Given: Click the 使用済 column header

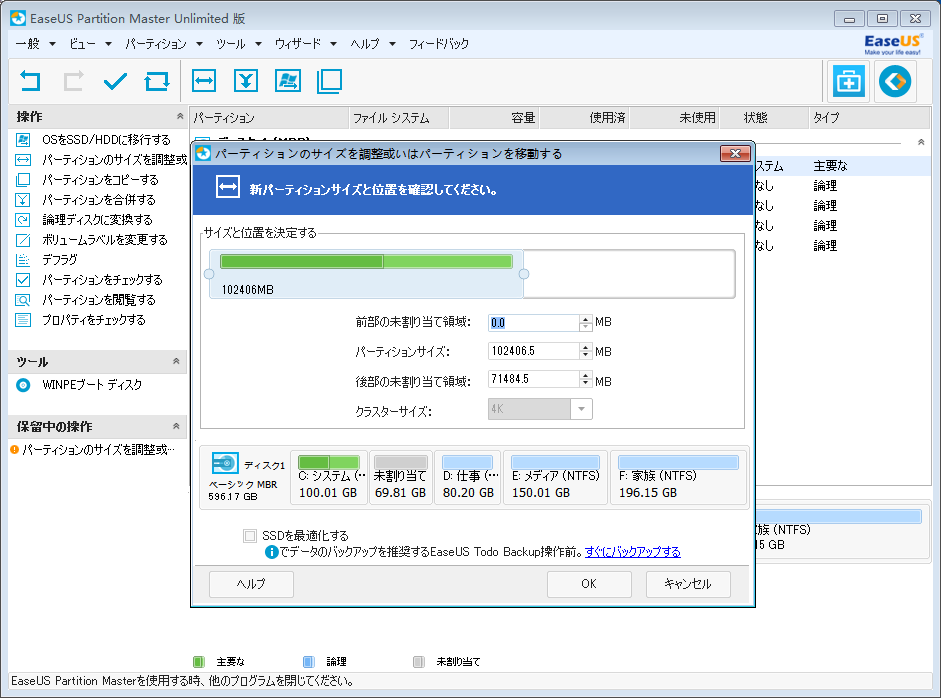Looking at the screenshot, I should [585, 118].
